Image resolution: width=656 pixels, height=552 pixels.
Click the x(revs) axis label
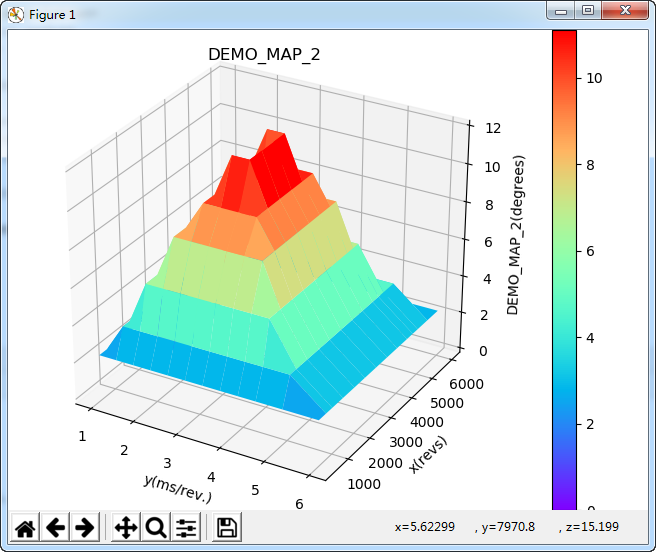(428, 454)
